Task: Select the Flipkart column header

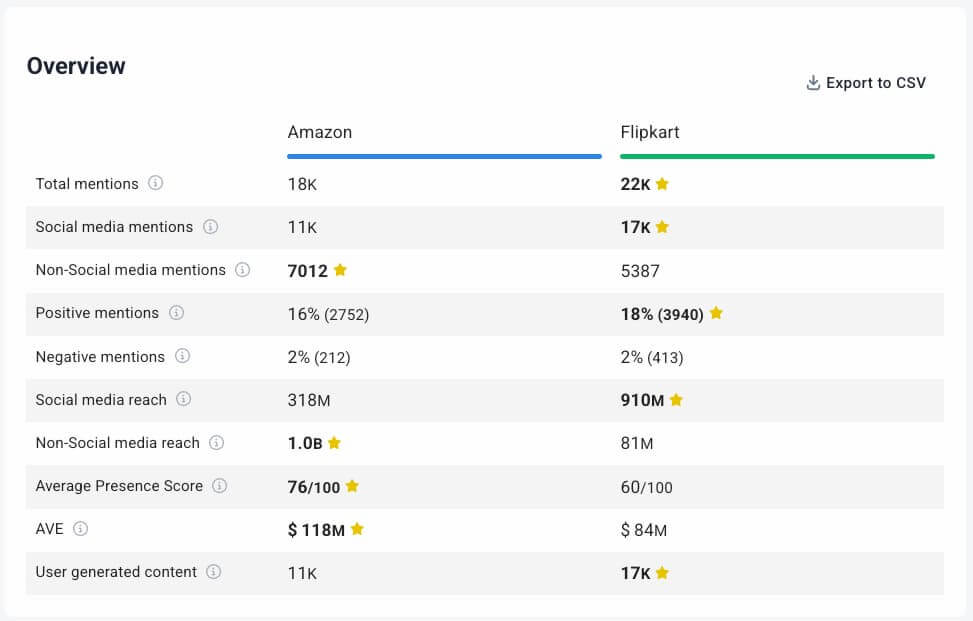Action: [x=650, y=132]
